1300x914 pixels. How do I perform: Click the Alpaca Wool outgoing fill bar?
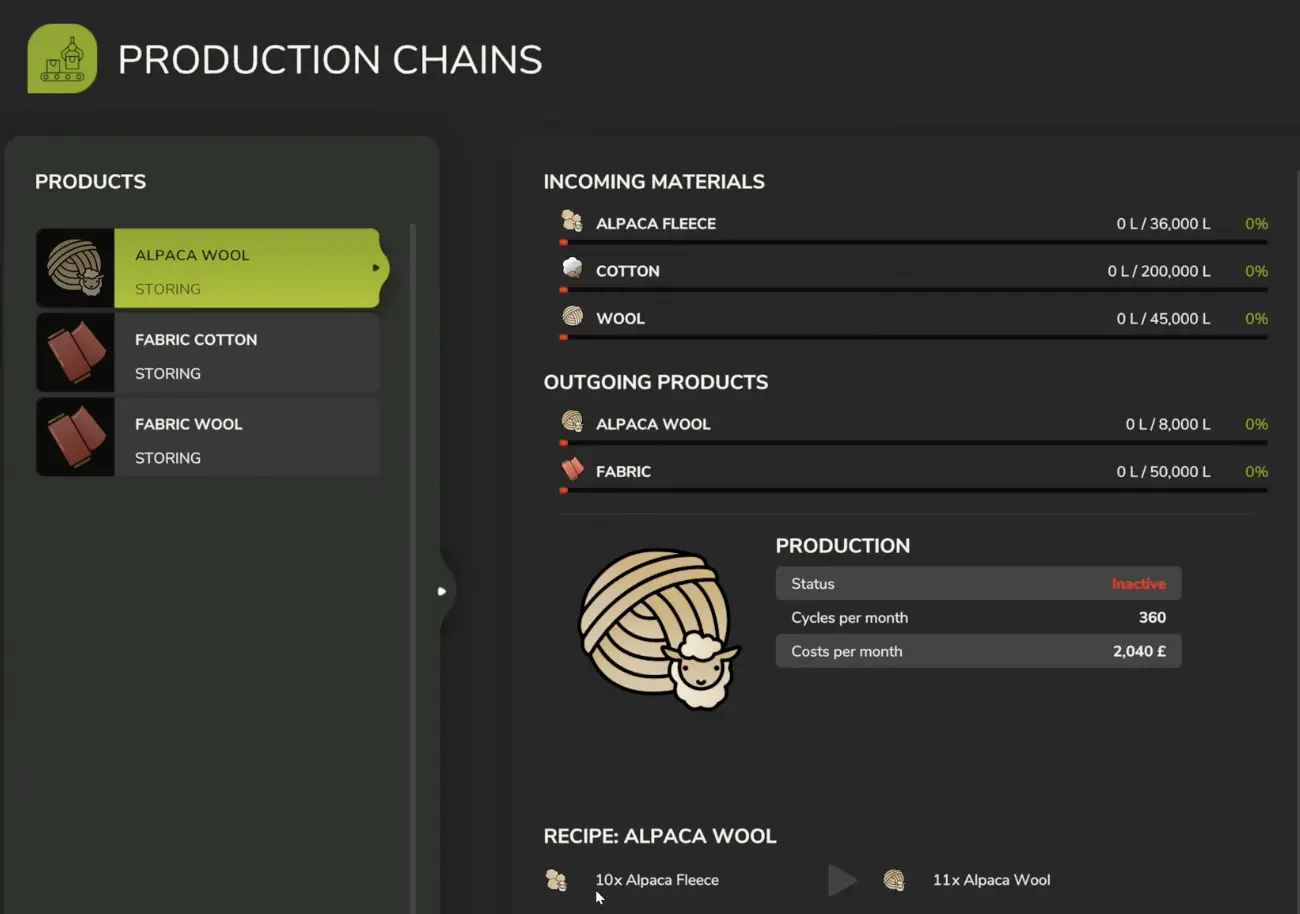pos(914,442)
